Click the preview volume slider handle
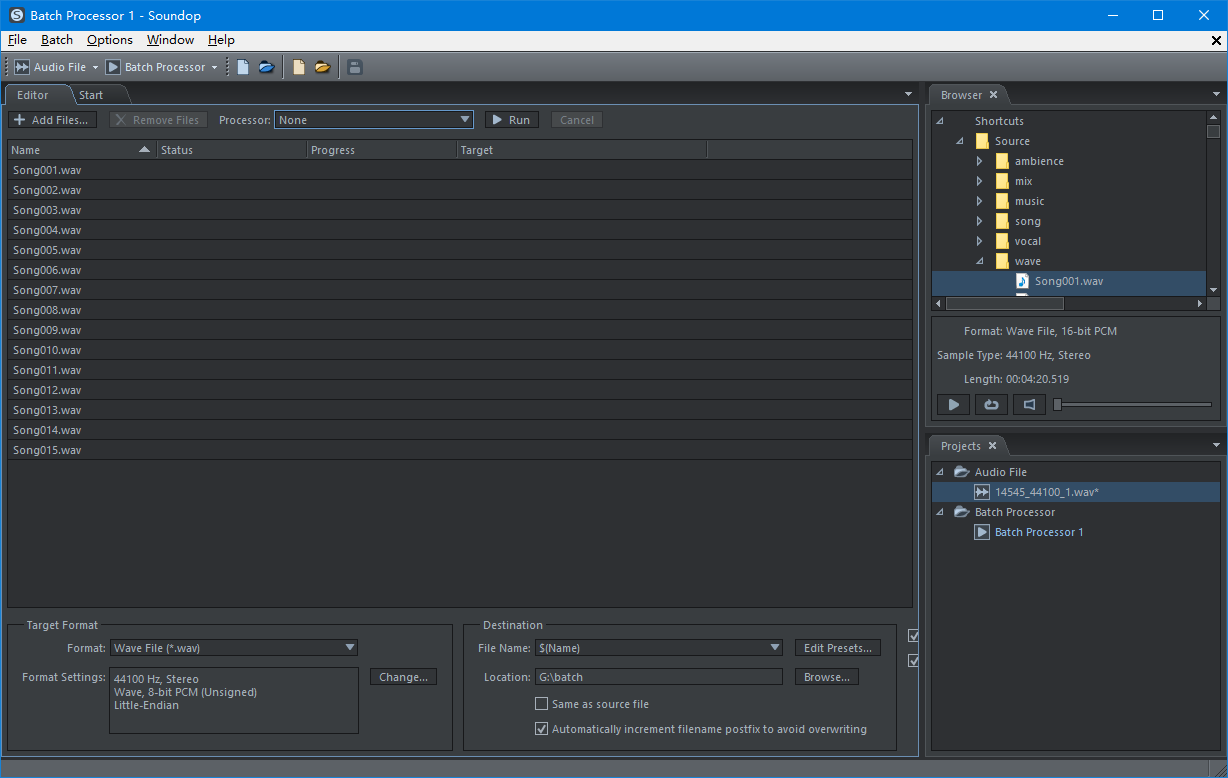 point(1057,404)
